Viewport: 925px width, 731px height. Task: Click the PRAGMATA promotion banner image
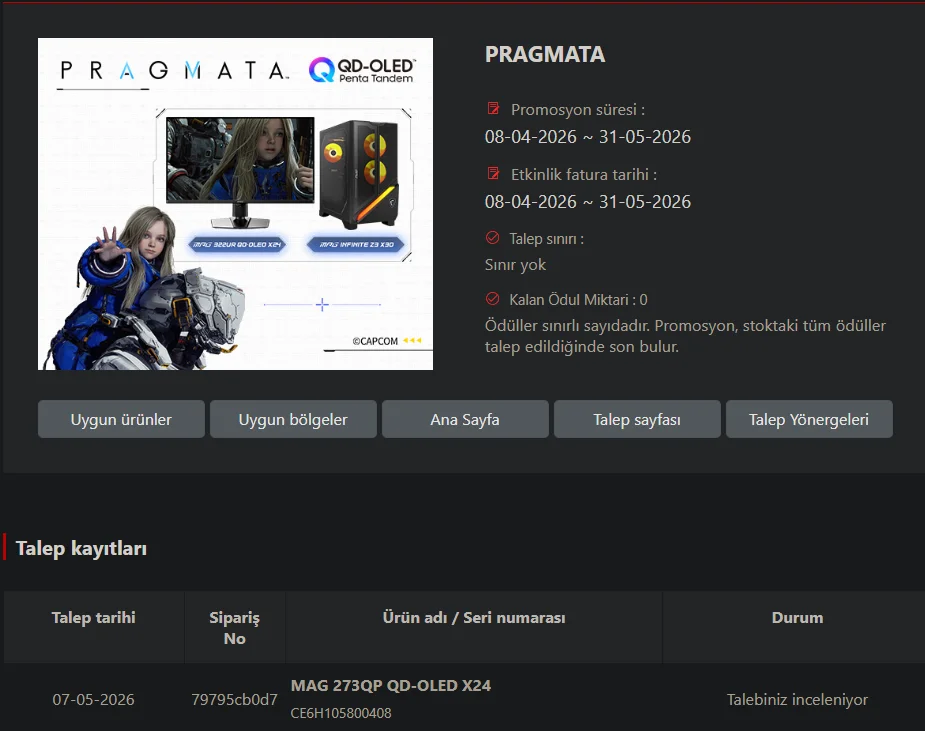coord(235,204)
